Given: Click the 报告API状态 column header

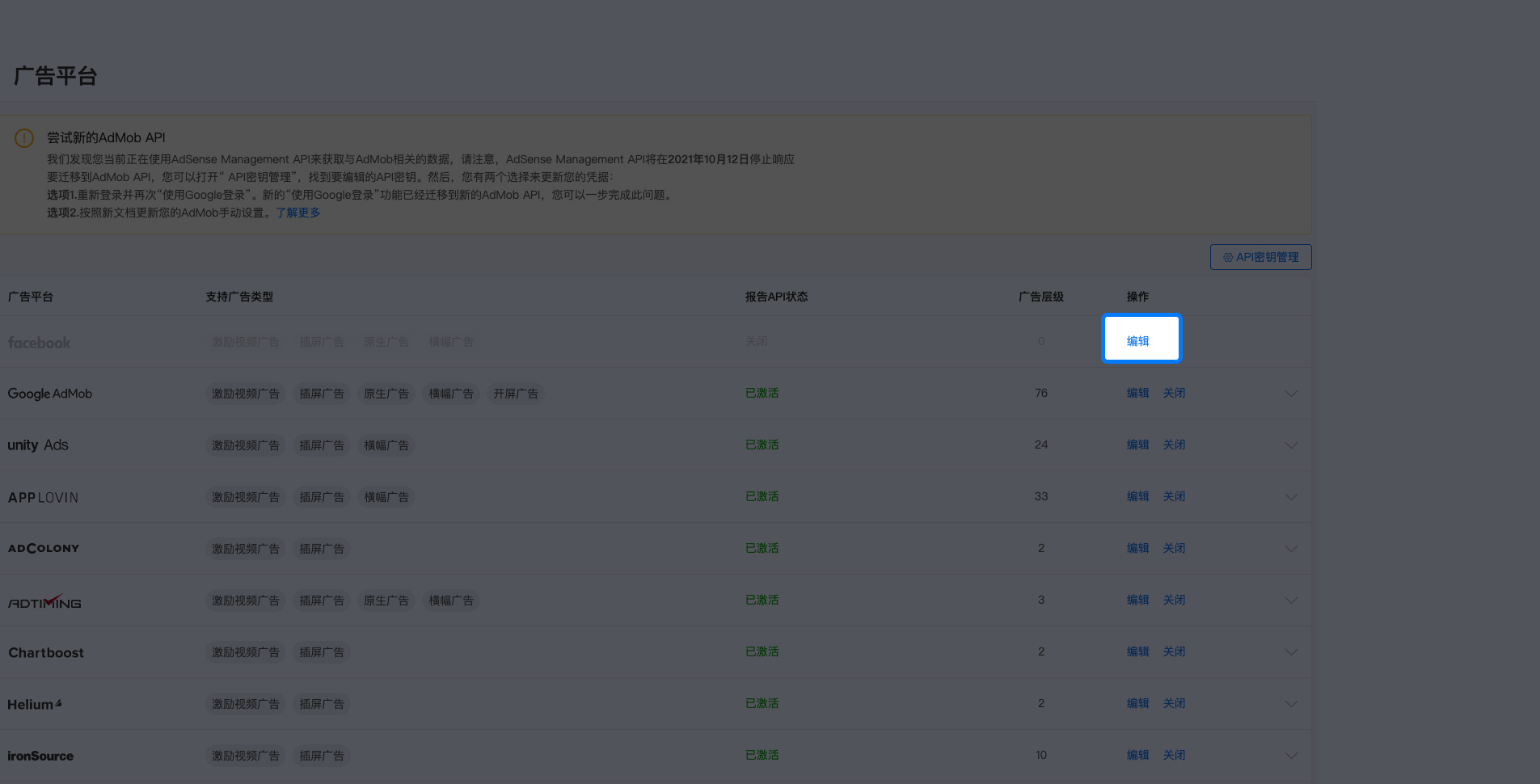Looking at the screenshot, I should [776, 297].
